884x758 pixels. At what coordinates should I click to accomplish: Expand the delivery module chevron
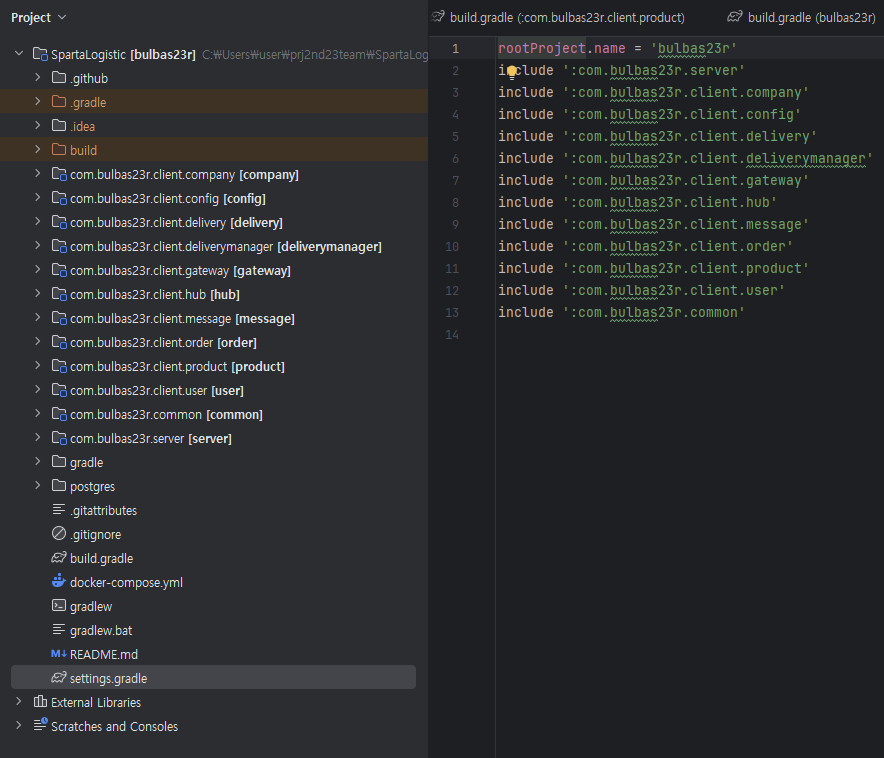[38, 221]
